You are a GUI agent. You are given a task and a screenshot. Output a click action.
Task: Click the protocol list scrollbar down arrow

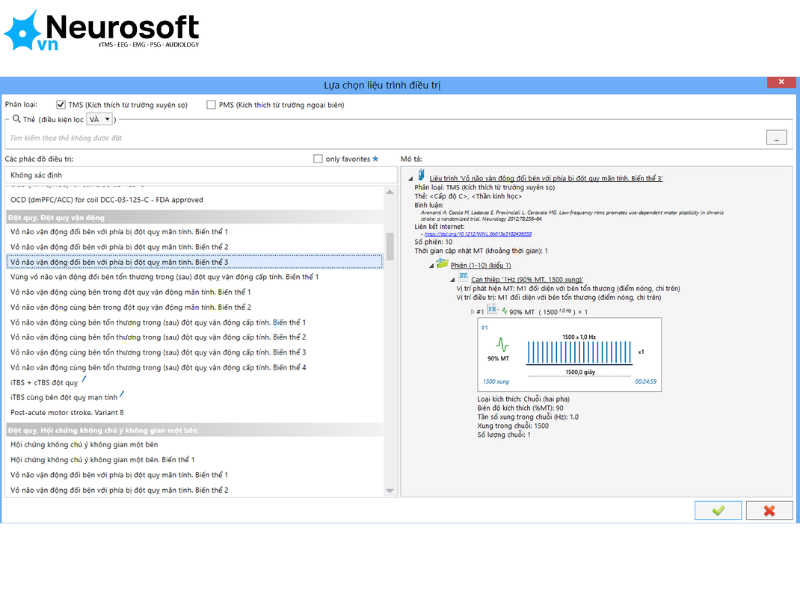click(x=390, y=491)
